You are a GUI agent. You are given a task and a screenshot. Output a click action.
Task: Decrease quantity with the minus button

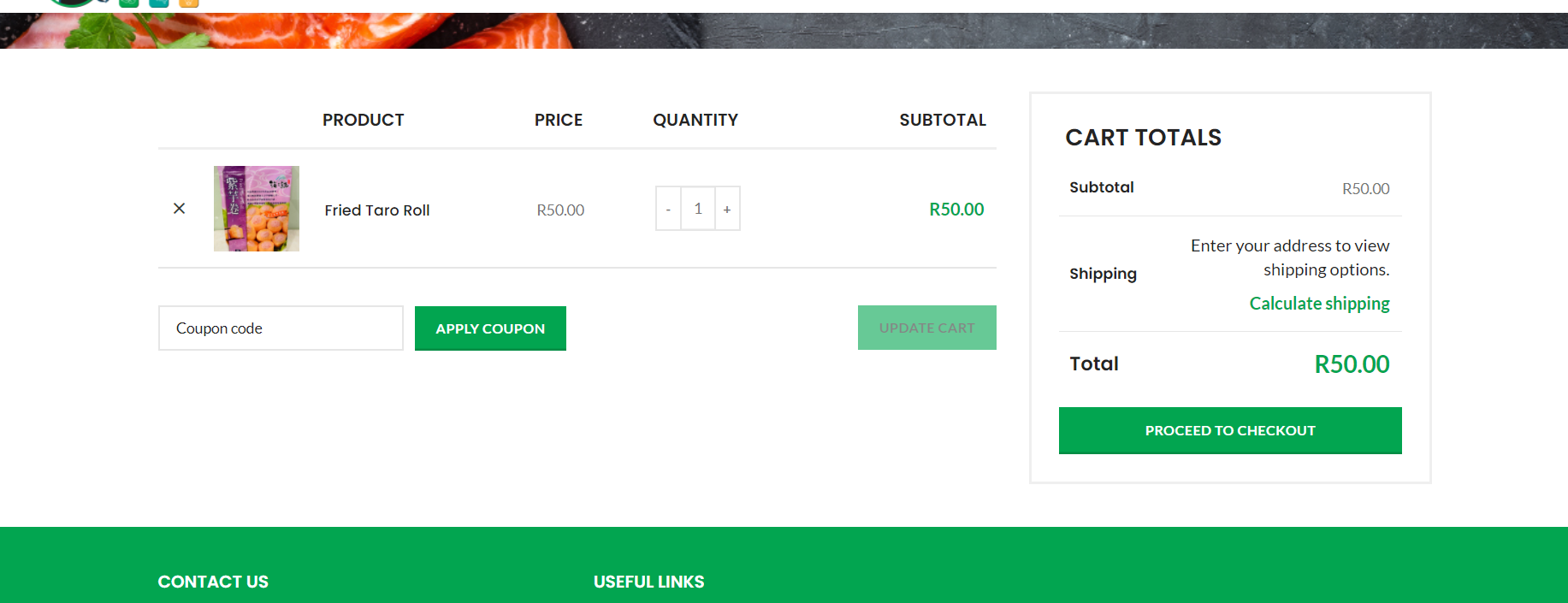pyautogui.click(x=668, y=209)
